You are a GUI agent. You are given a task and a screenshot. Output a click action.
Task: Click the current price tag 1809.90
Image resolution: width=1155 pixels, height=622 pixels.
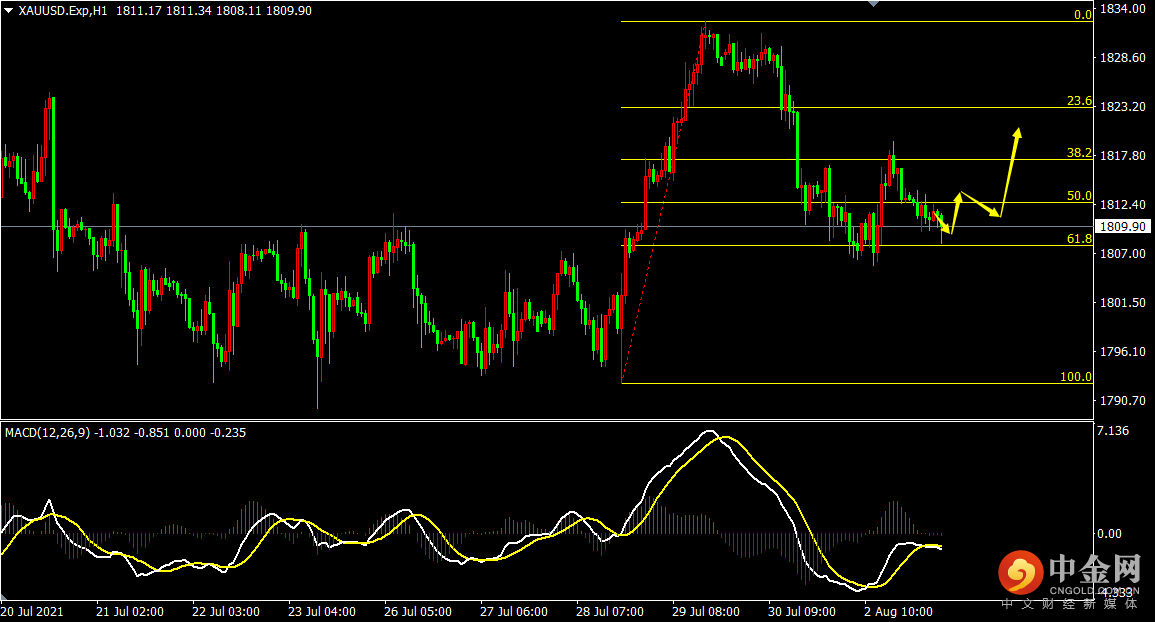tap(1123, 226)
